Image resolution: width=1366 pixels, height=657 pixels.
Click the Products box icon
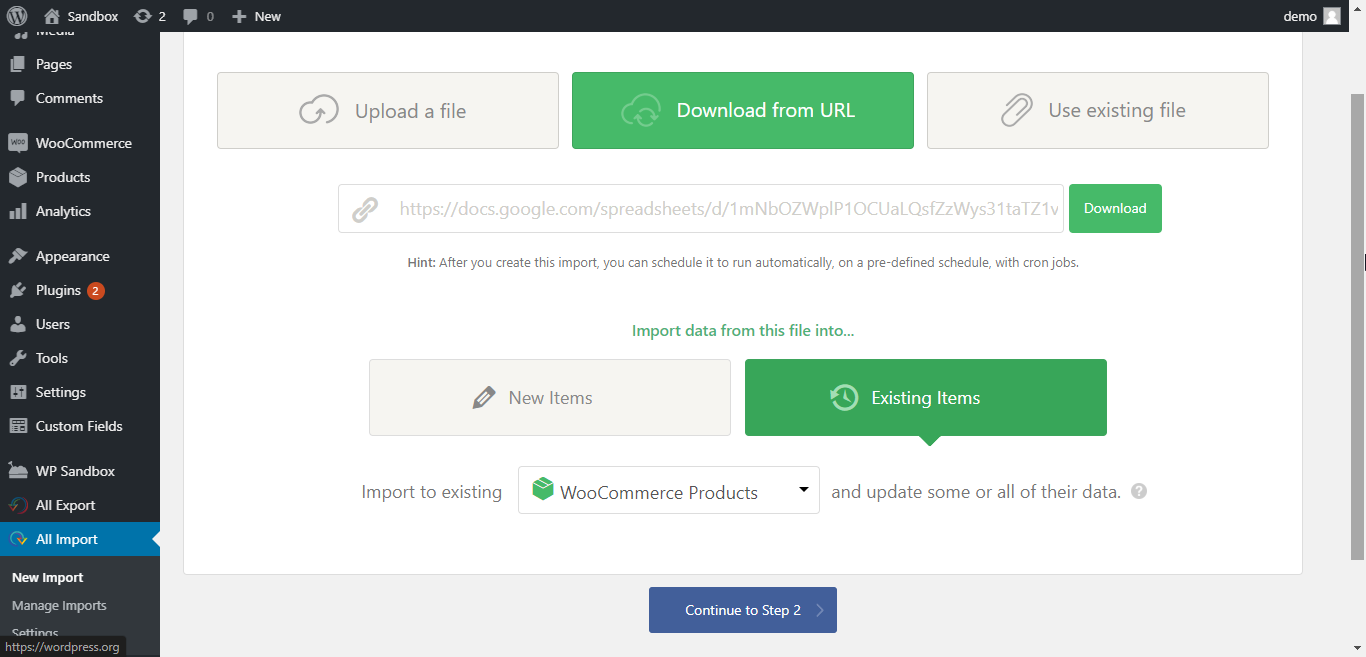tap(18, 177)
